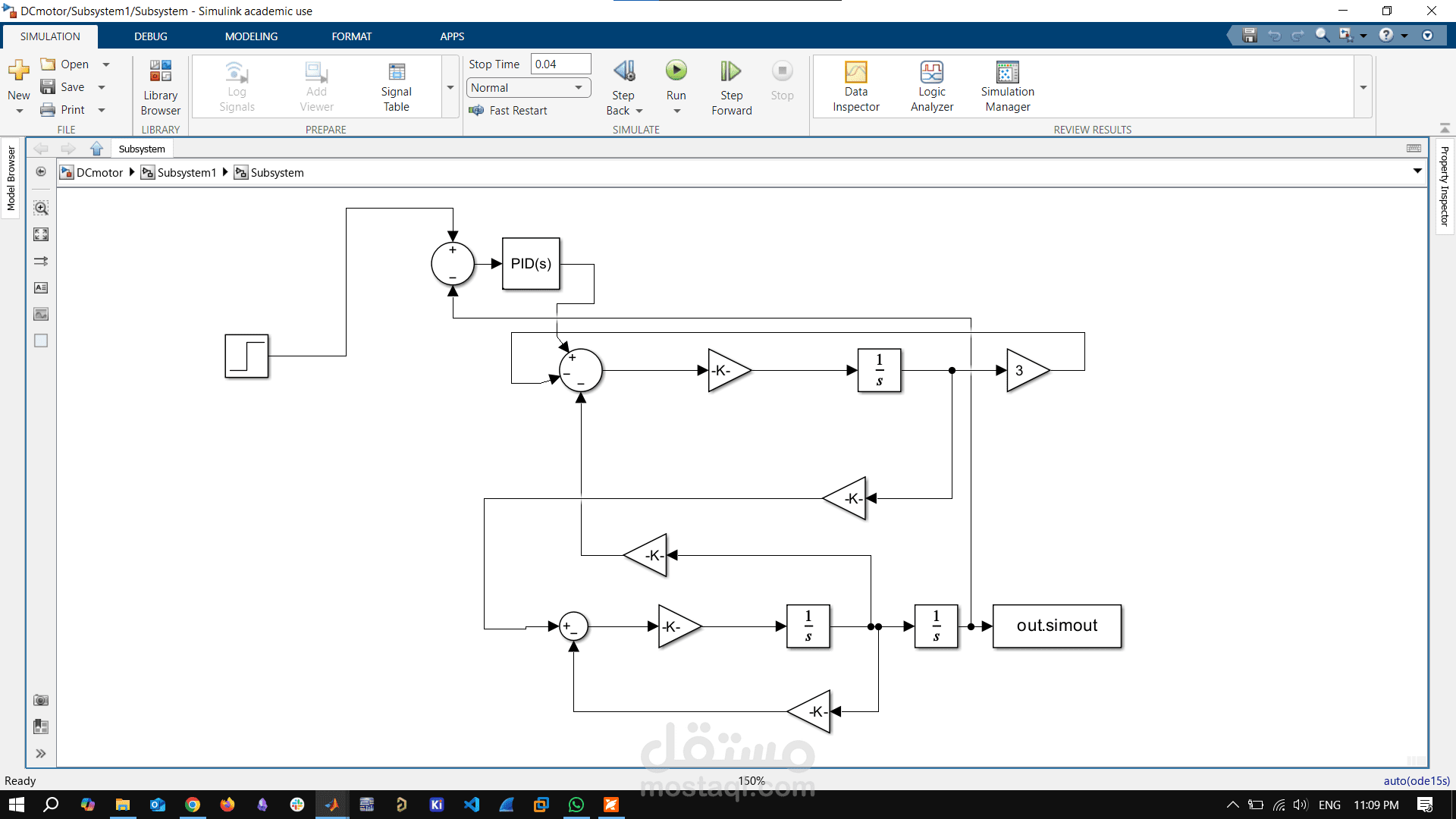The width and height of the screenshot is (1456, 819).
Task: Click the Signal Table icon
Action: click(x=397, y=72)
